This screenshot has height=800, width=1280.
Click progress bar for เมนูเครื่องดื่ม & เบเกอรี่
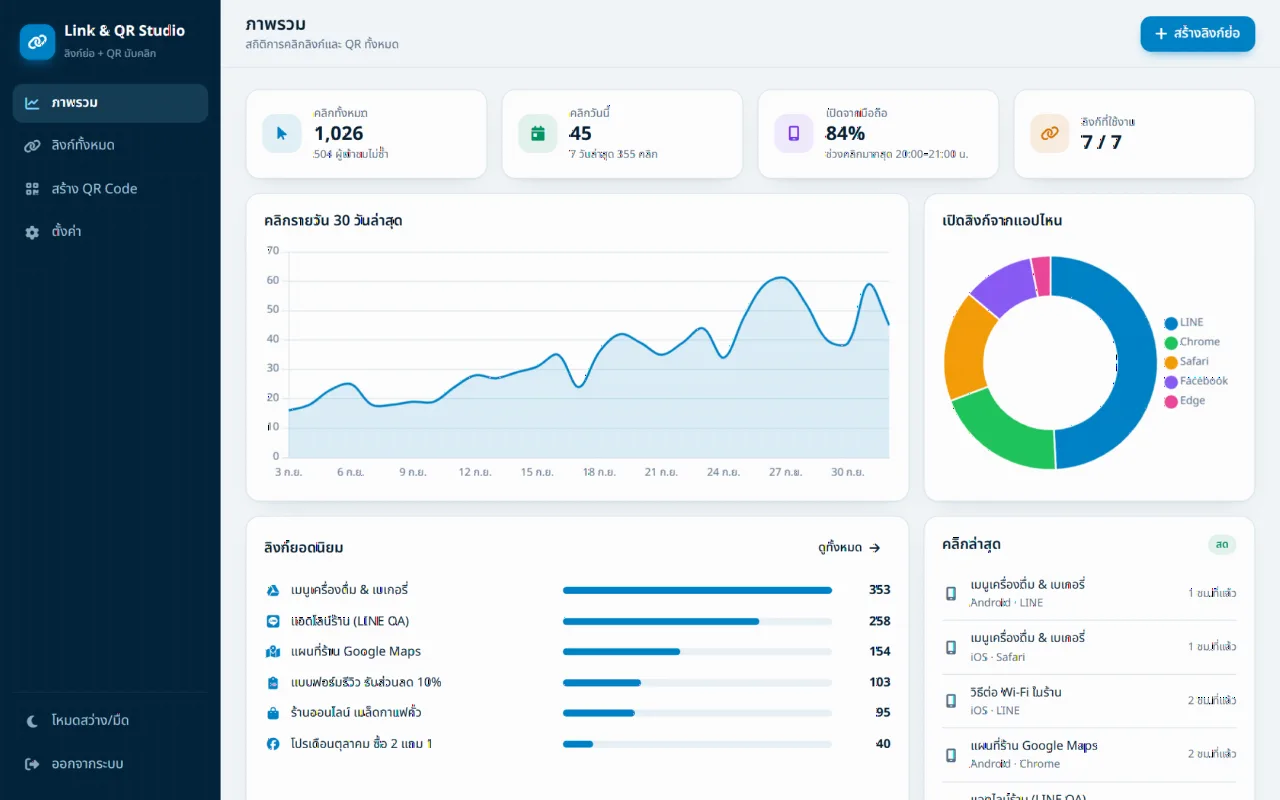697,590
